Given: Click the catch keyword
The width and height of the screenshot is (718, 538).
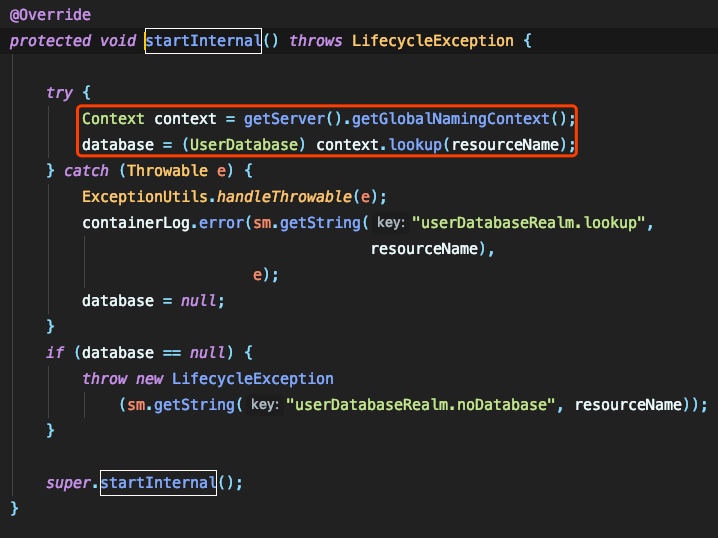Looking at the screenshot, I should (x=86, y=171).
